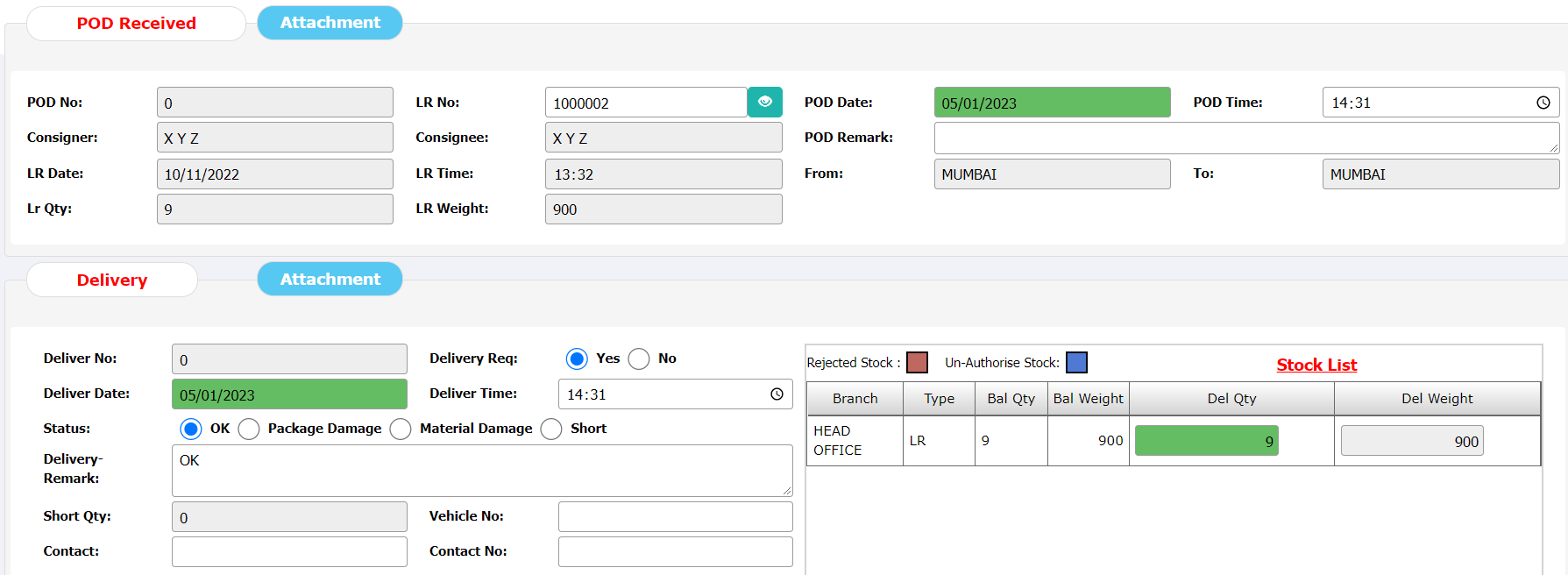Viewport: 1568px width, 575px height.
Task: Open the Stock List link
Action: click(x=1316, y=365)
